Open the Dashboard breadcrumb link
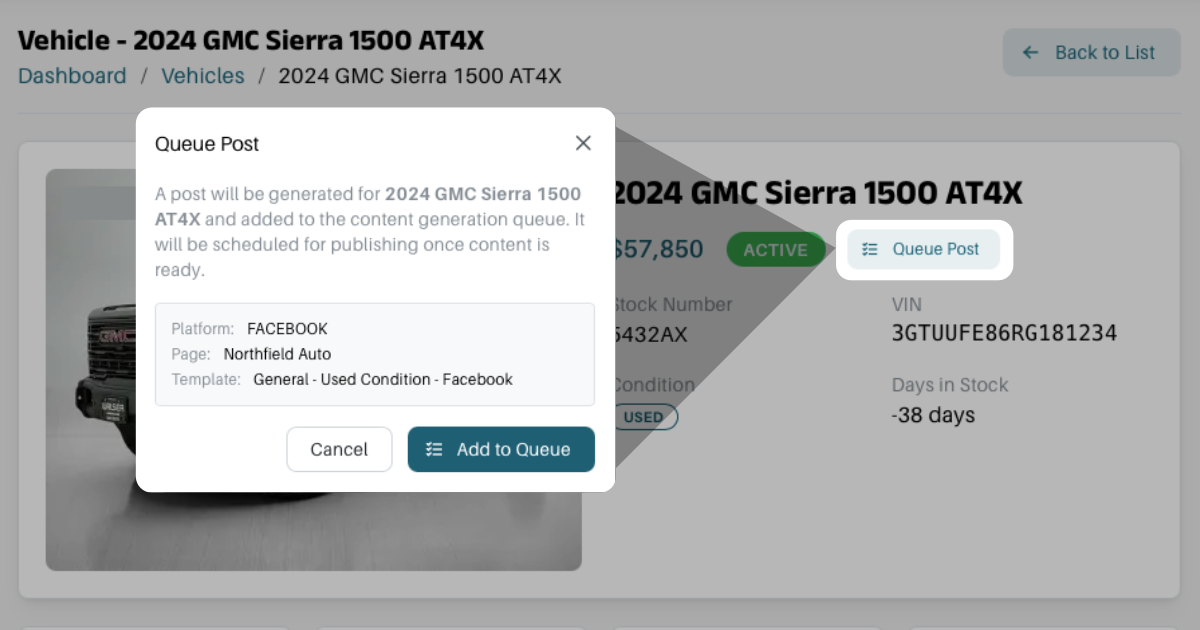 [x=72, y=76]
